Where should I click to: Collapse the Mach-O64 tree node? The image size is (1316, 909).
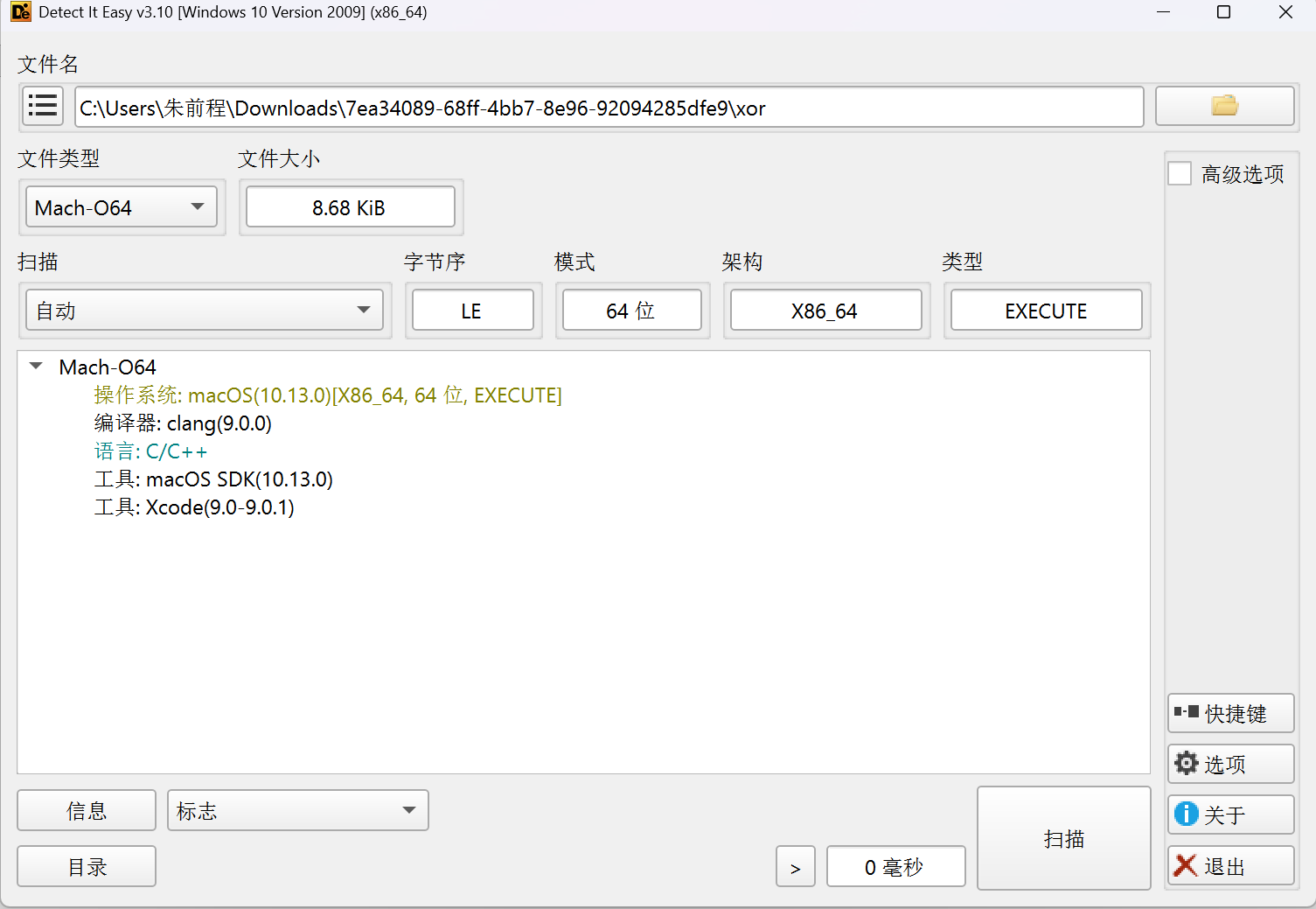coord(36,367)
